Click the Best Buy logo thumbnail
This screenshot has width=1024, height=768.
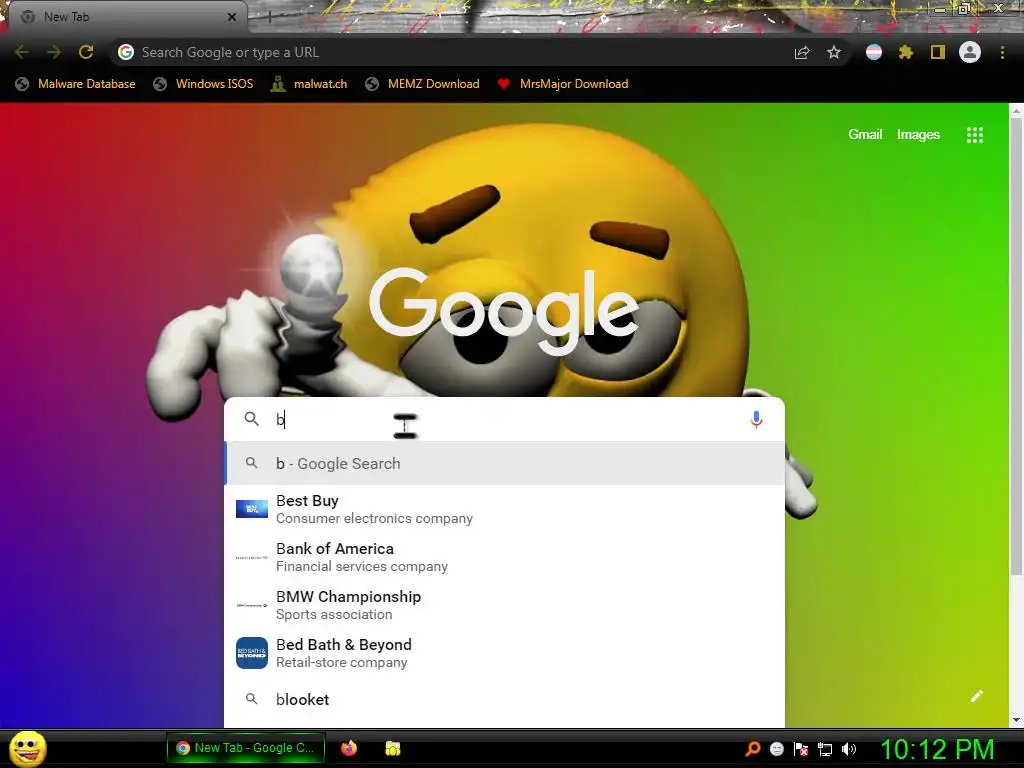coord(251,509)
